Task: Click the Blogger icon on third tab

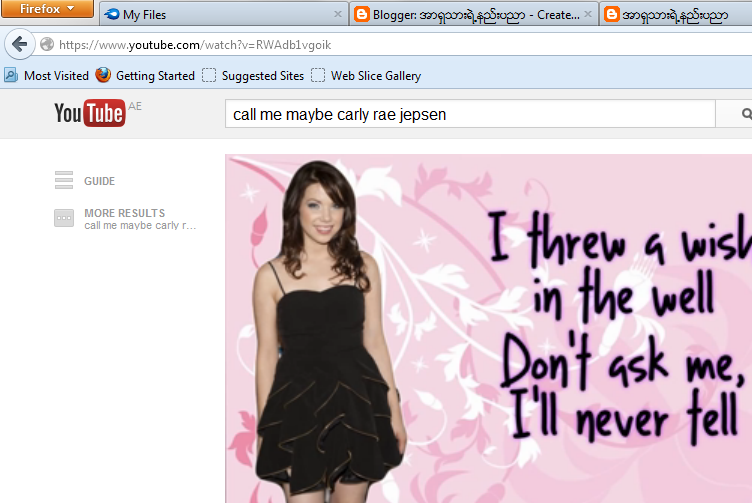Action: [611, 14]
